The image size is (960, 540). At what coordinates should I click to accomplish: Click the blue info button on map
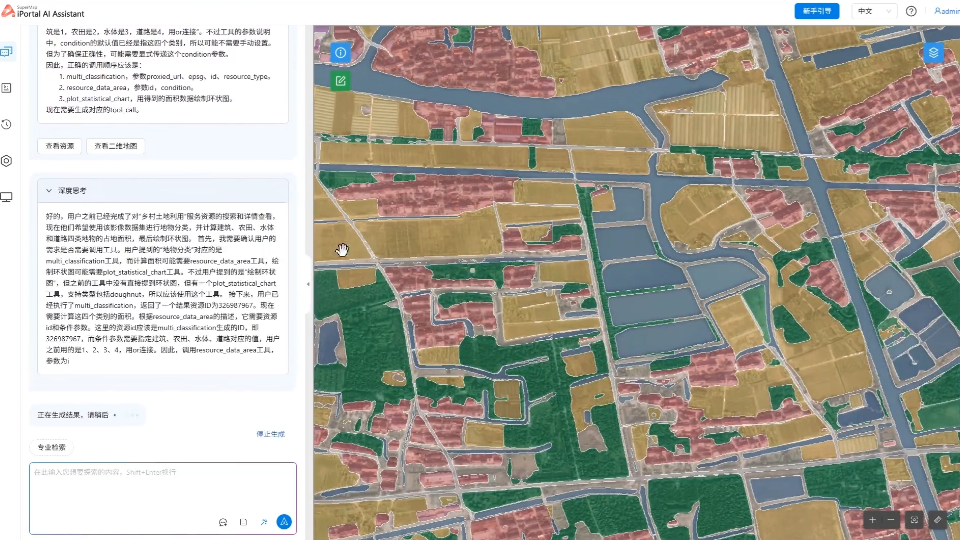coord(340,53)
